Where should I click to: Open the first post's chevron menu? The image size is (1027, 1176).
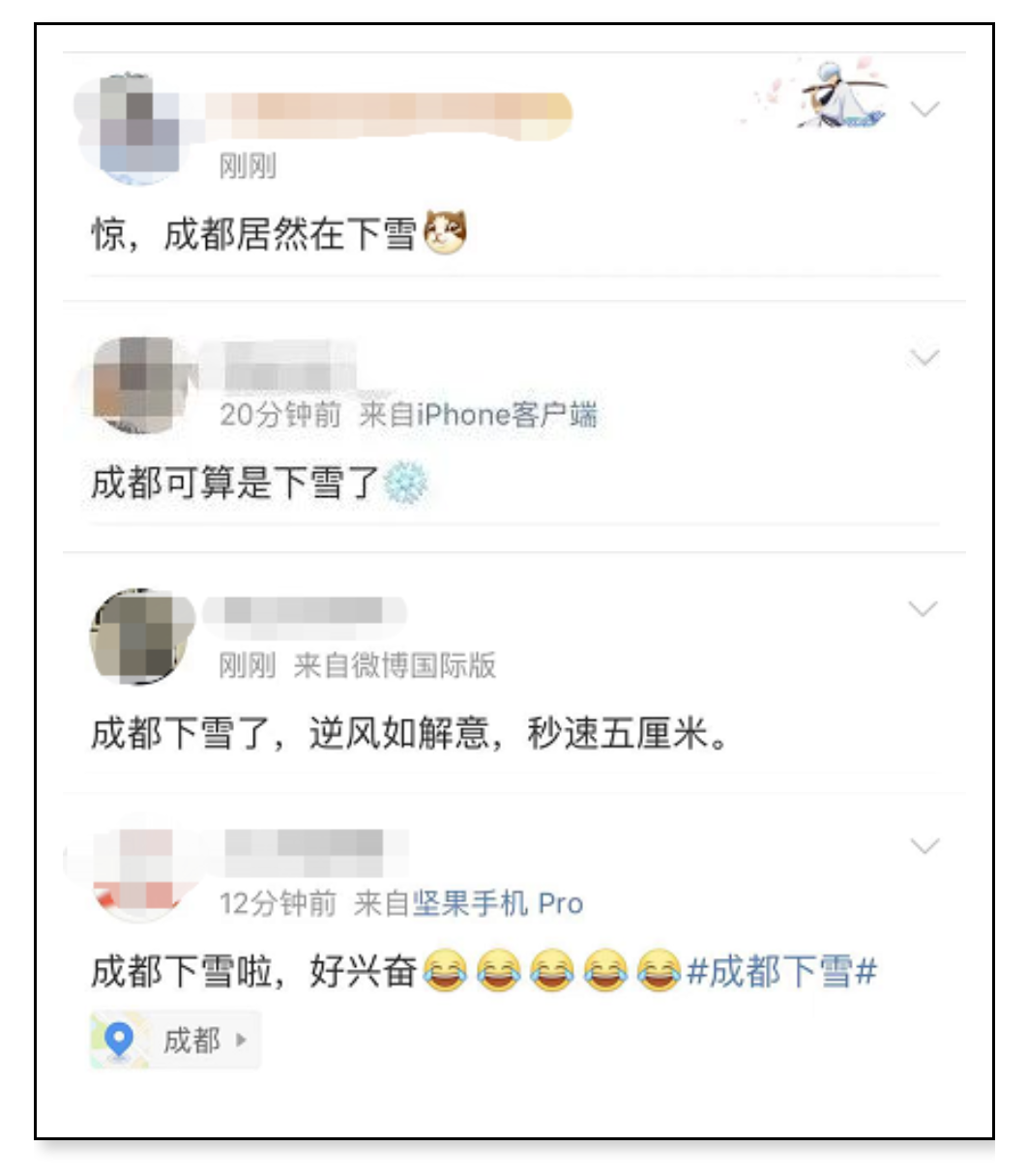click(925, 108)
